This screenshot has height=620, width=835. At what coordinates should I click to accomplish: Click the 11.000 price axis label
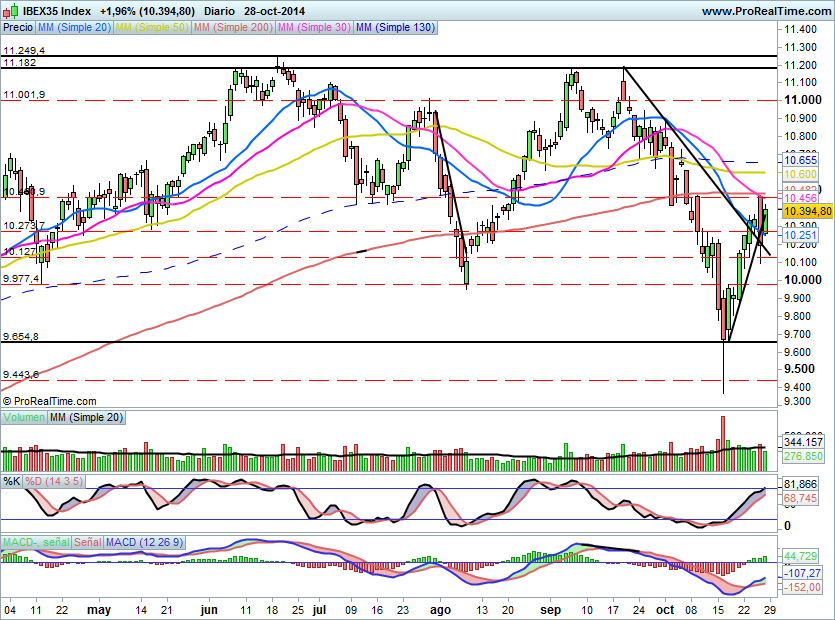803,100
